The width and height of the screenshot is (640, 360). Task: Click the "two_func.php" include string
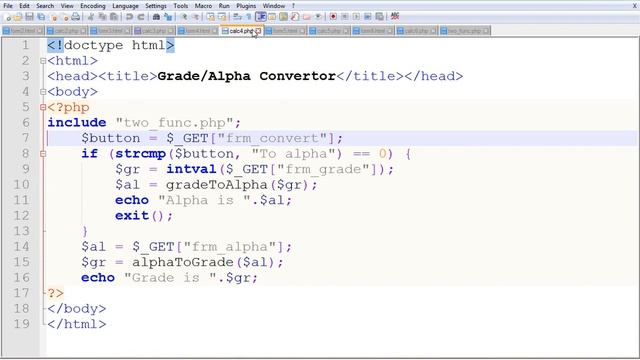pos(174,122)
